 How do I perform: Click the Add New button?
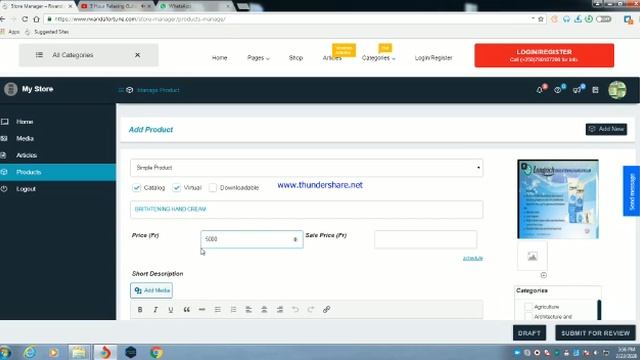(x=606, y=129)
